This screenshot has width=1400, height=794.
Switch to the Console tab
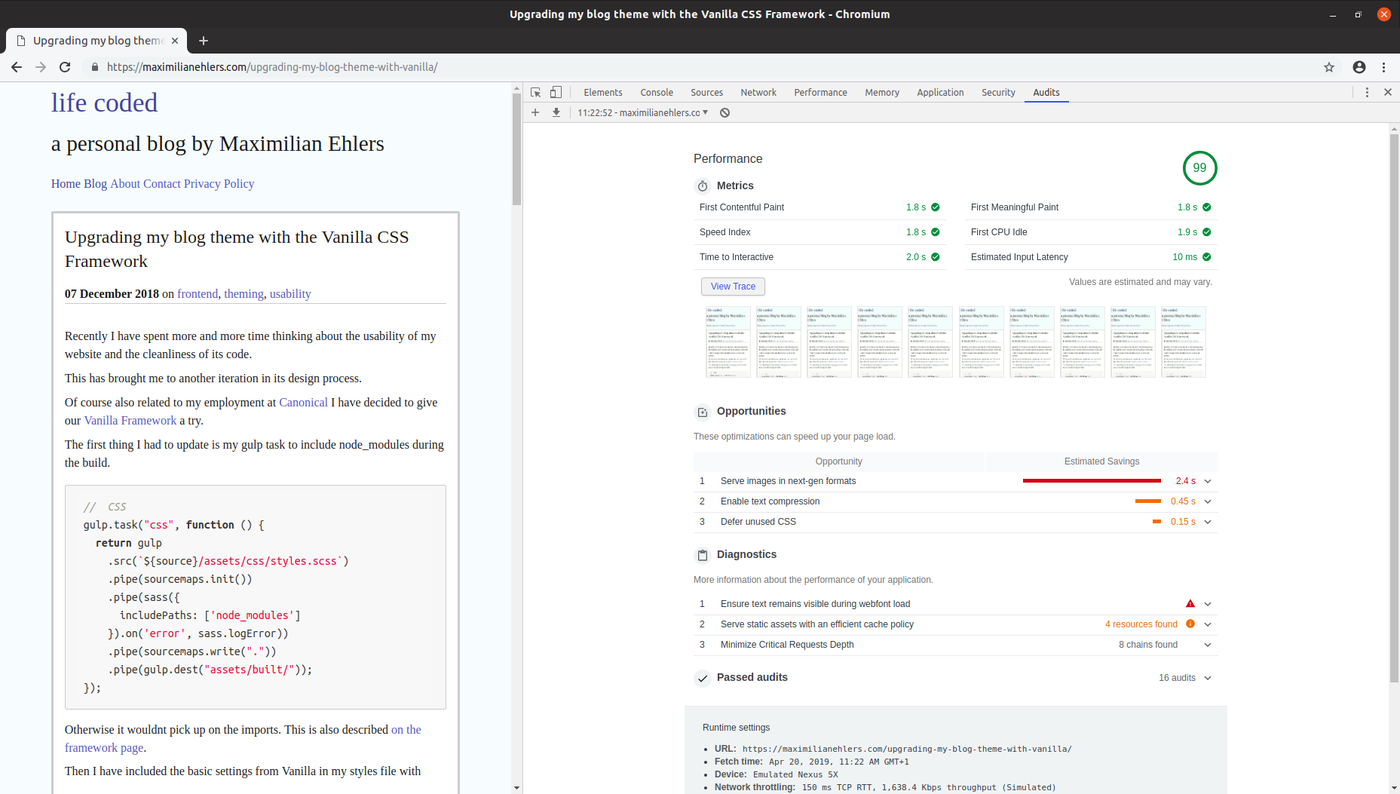[656, 92]
